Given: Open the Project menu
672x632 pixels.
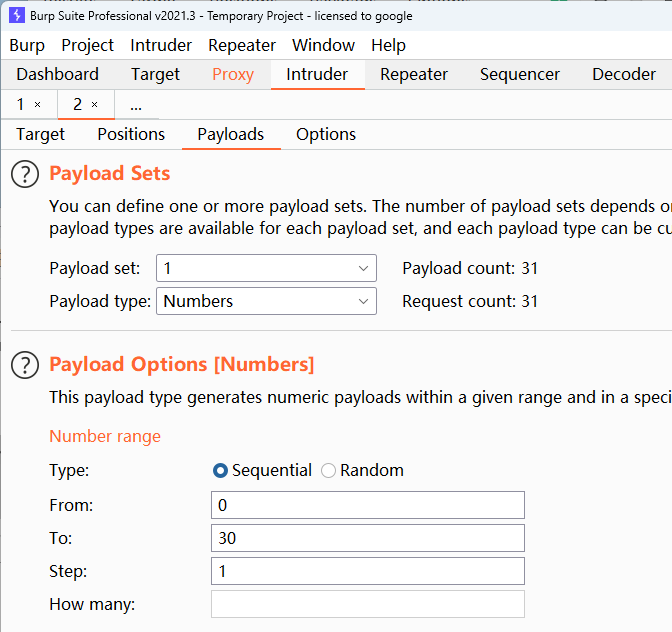Looking at the screenshot, I should click(x=88, y=45).
